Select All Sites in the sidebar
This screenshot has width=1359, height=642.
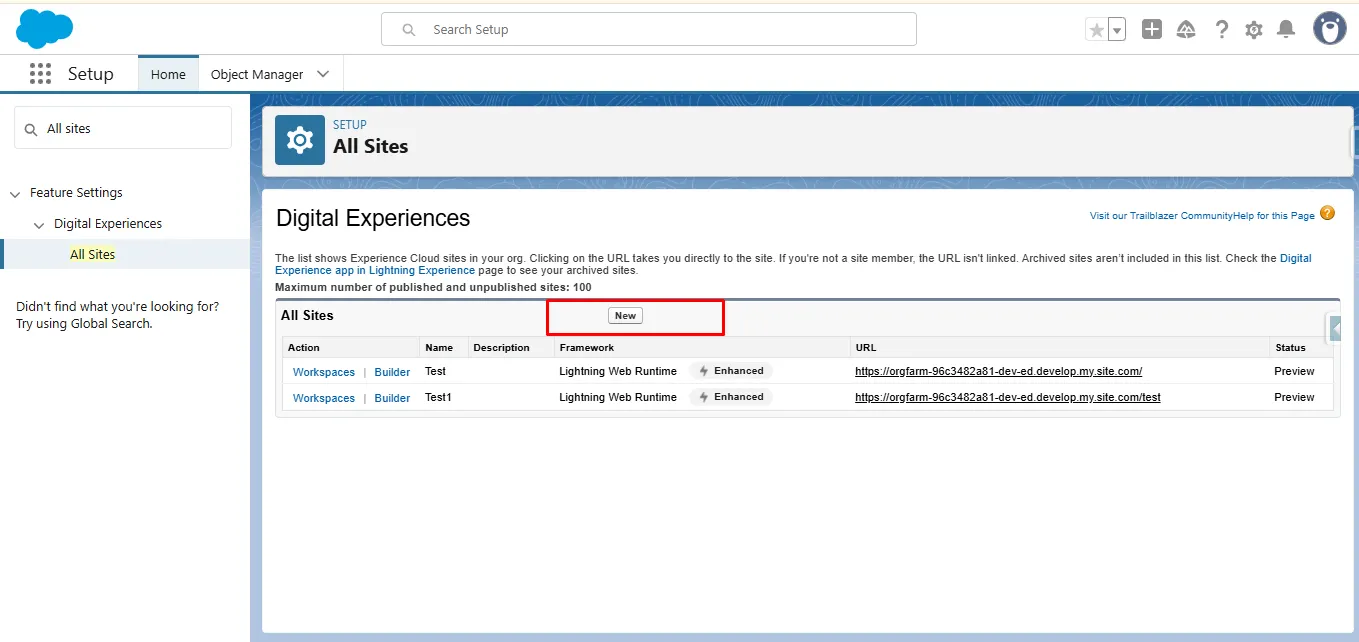tap(92, 254)
